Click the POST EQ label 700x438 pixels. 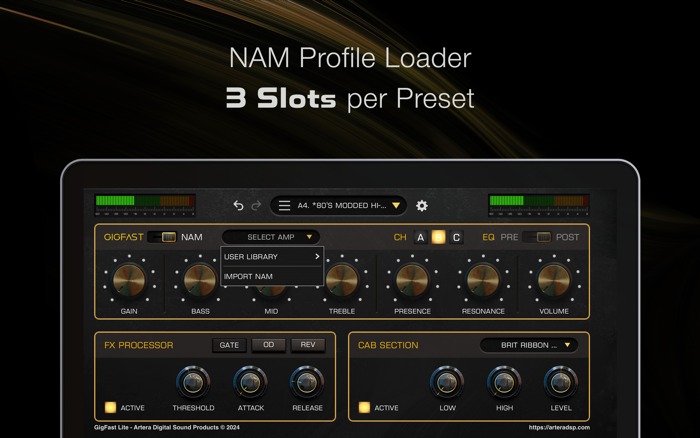(x=567, y=237)
